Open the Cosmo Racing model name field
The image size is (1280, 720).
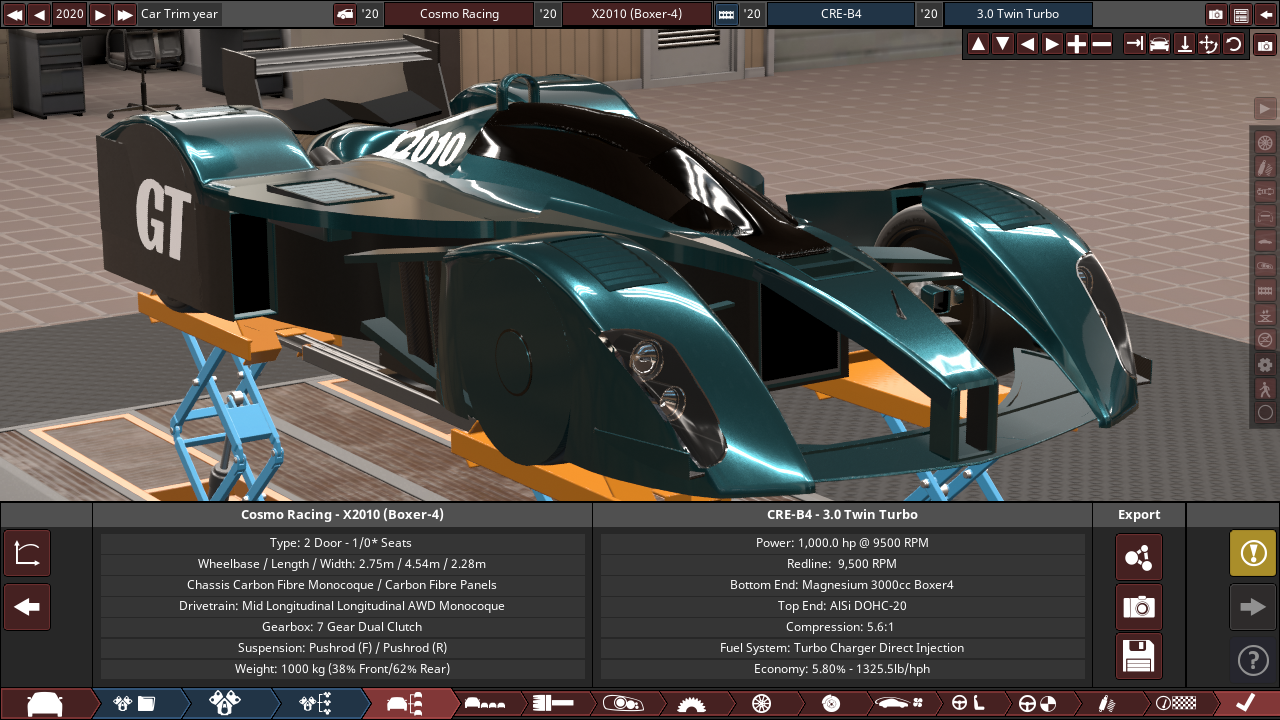[459, 14]
